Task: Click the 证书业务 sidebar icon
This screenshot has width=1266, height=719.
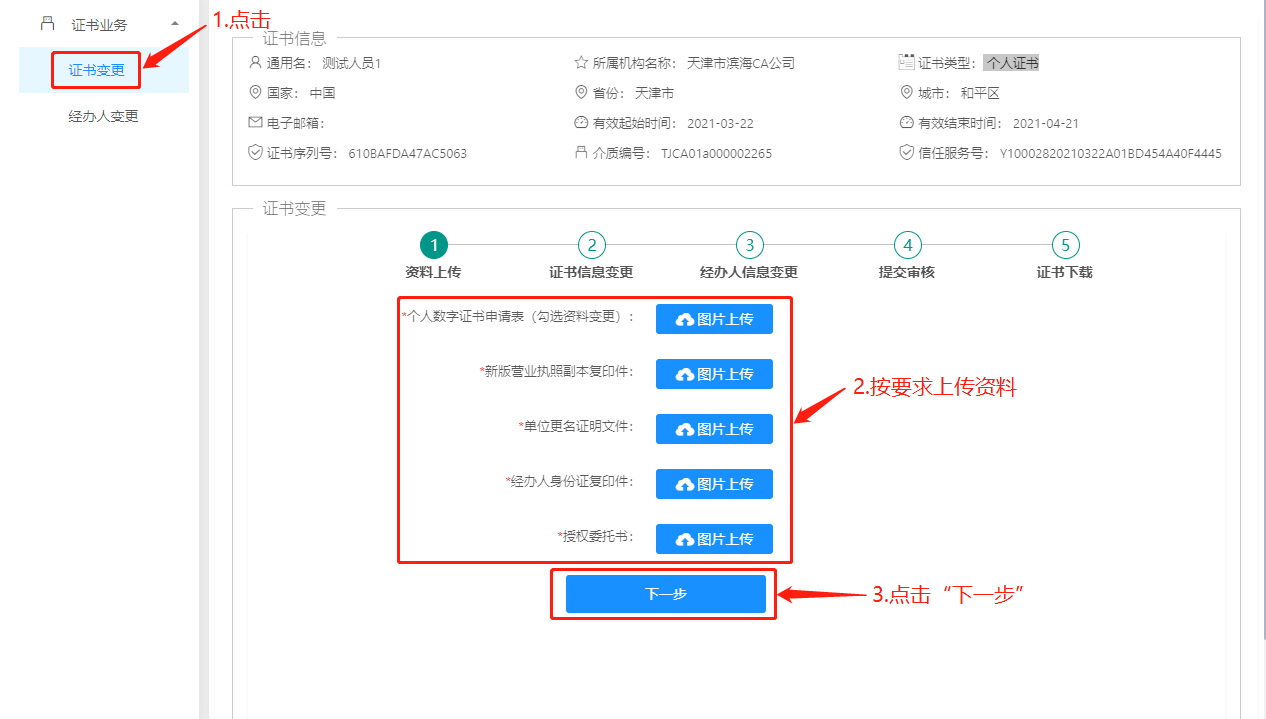Action: pyautogui.click(x=47, y=23)
